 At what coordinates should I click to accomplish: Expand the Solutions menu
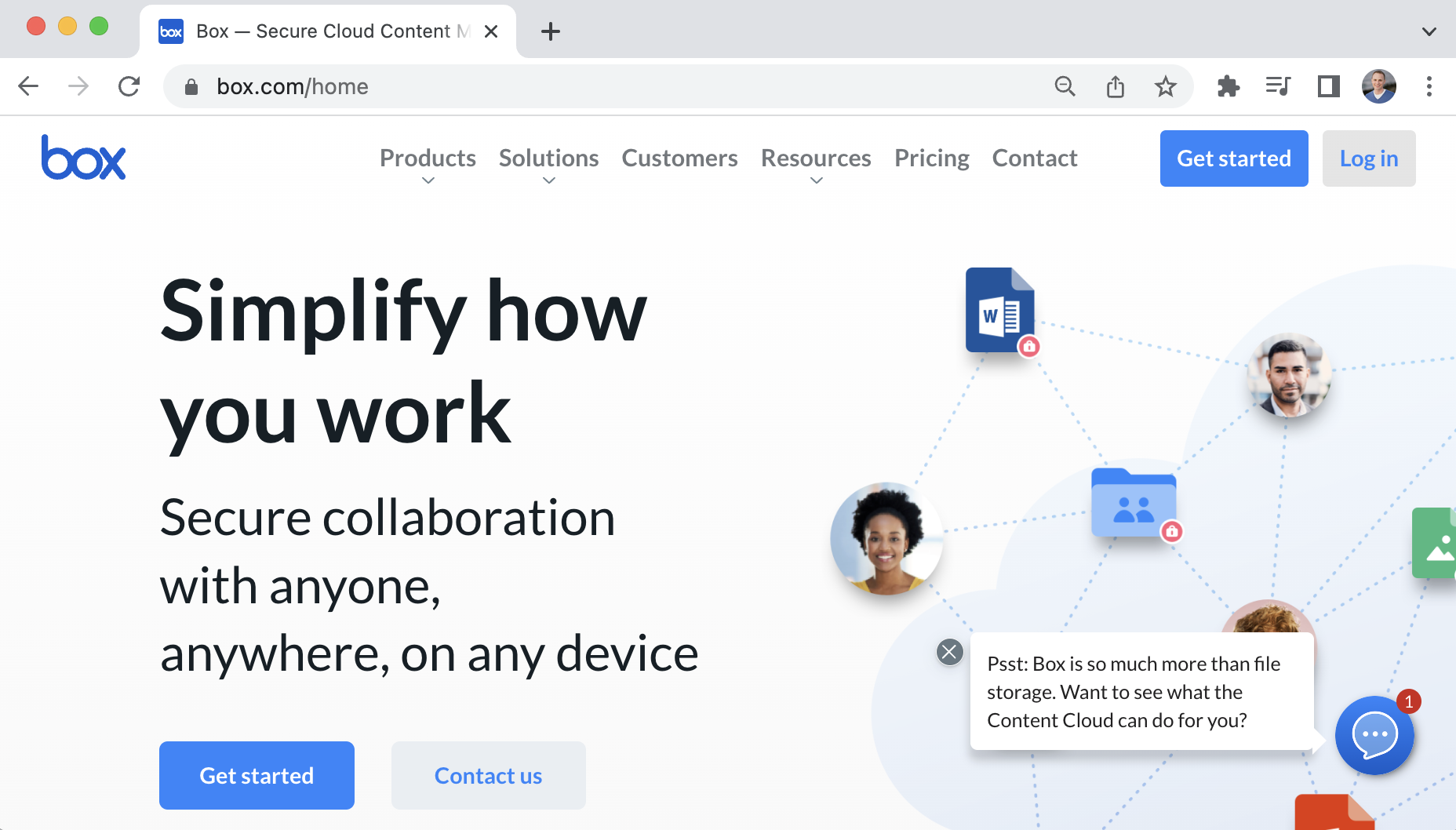(x=549, y=164)
